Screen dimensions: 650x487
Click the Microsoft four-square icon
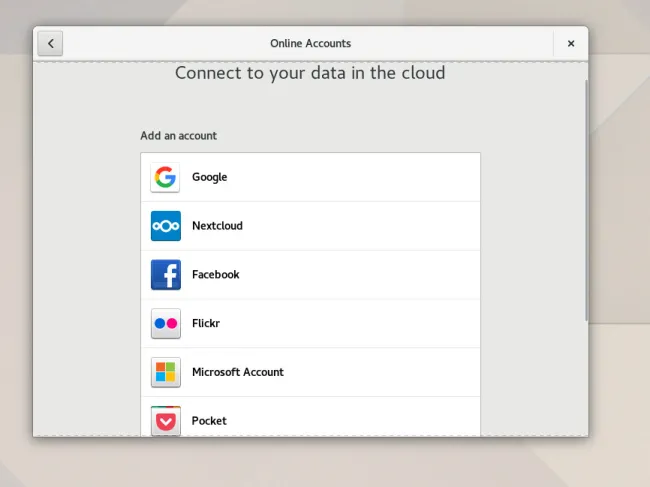pyautogui.click(x=165, y=372)
